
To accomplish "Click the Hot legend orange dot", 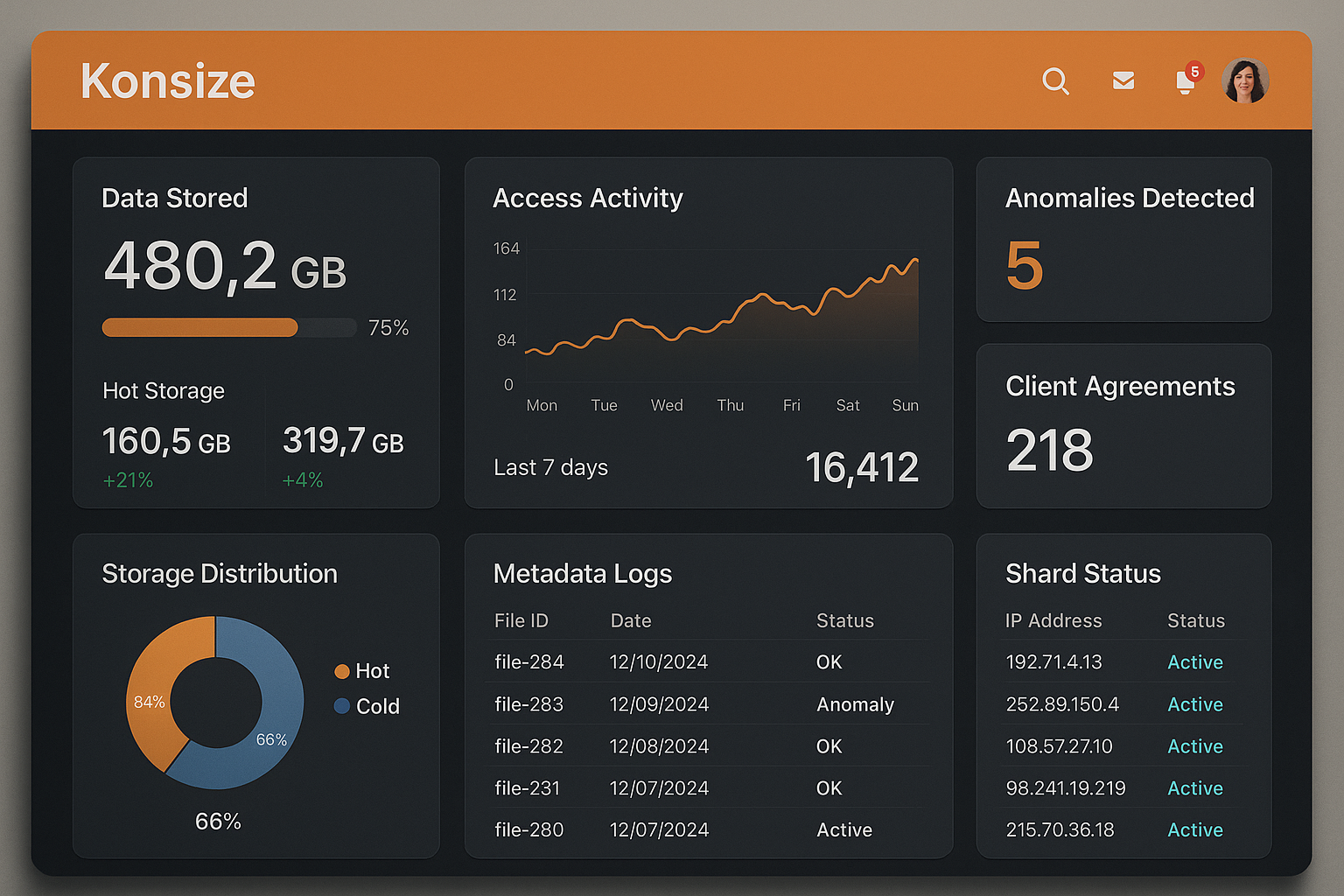I will pos(342,671).
